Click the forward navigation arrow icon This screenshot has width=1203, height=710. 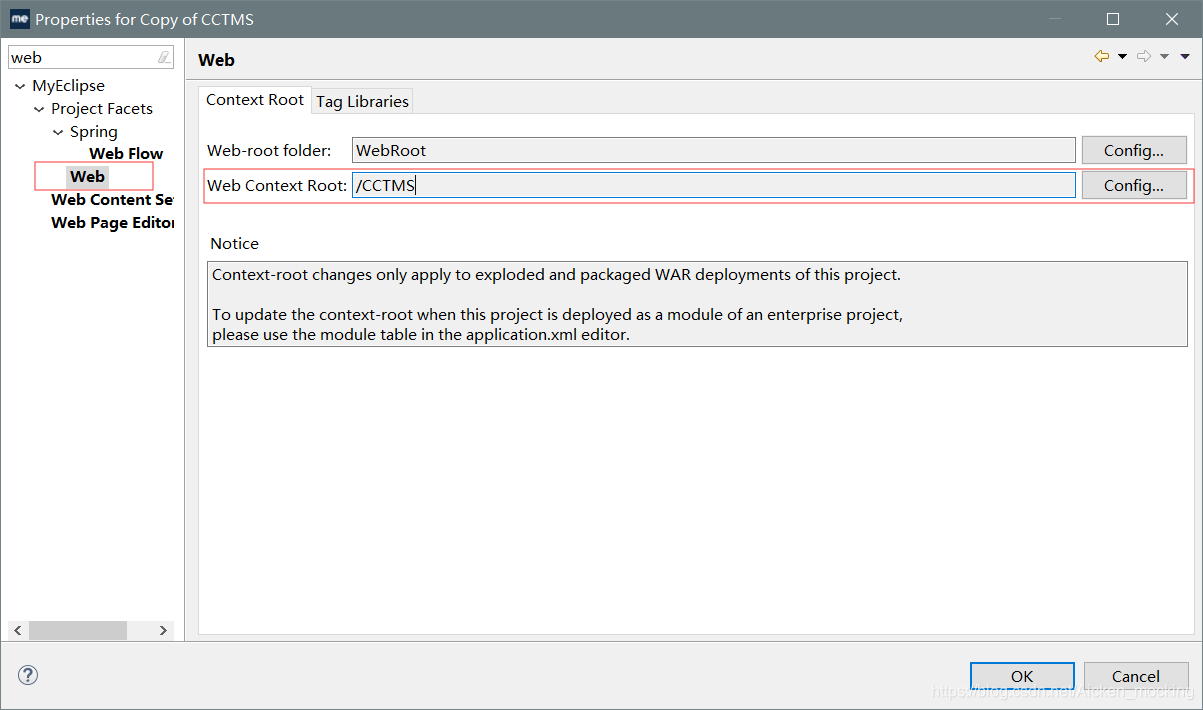(1145, 57)
